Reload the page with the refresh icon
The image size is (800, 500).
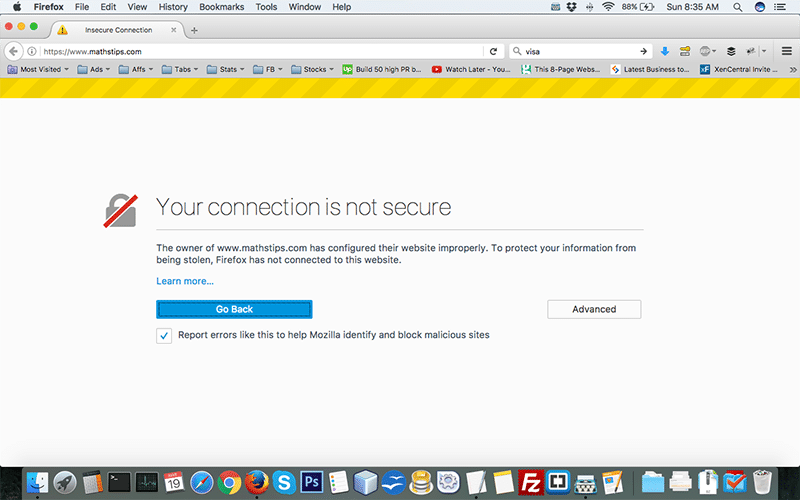(x=493, y=52)
